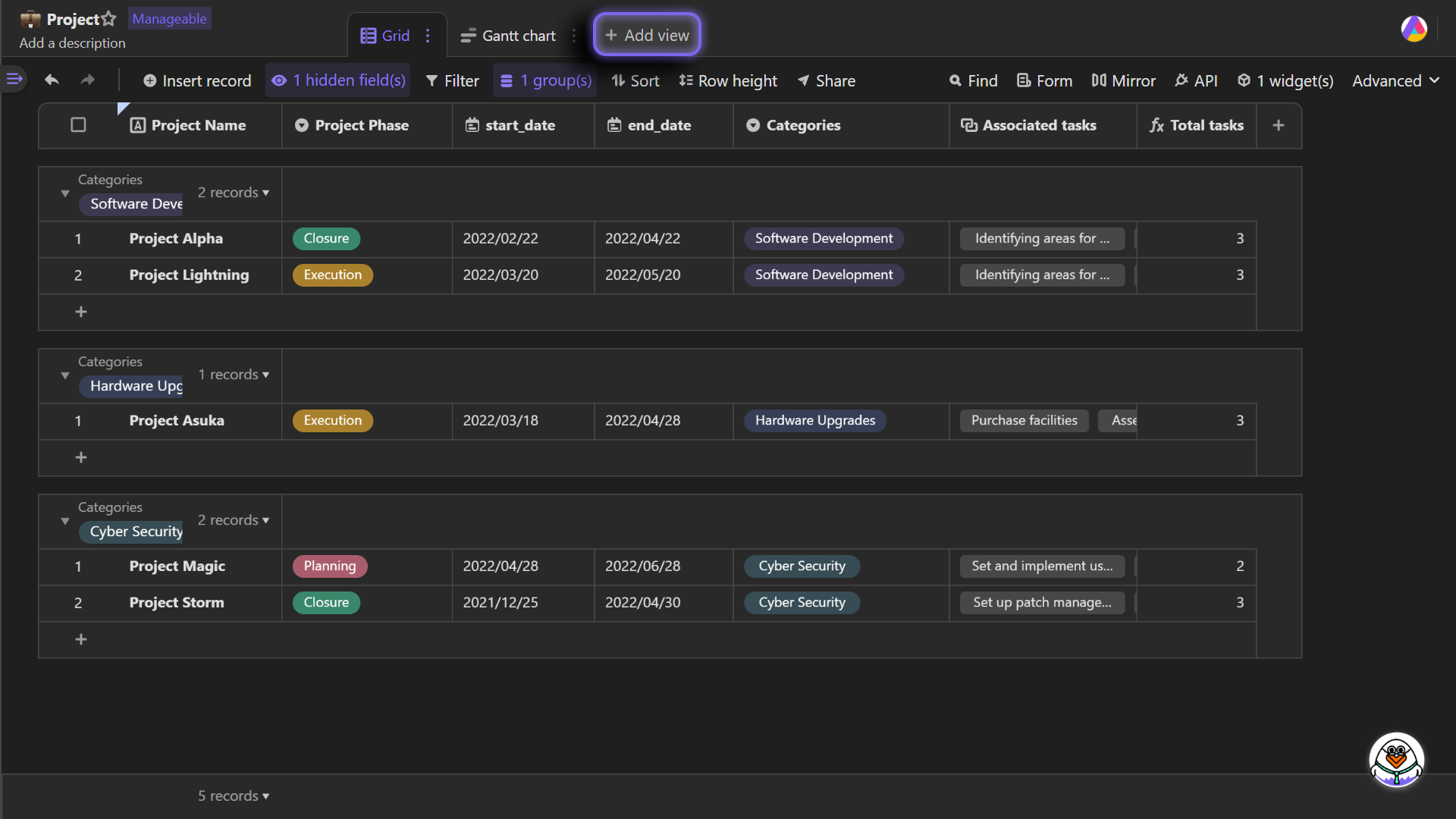Click the Add view button
Image resolution: width=1456 pixels, height=819 pixels.
pos(647,35)
